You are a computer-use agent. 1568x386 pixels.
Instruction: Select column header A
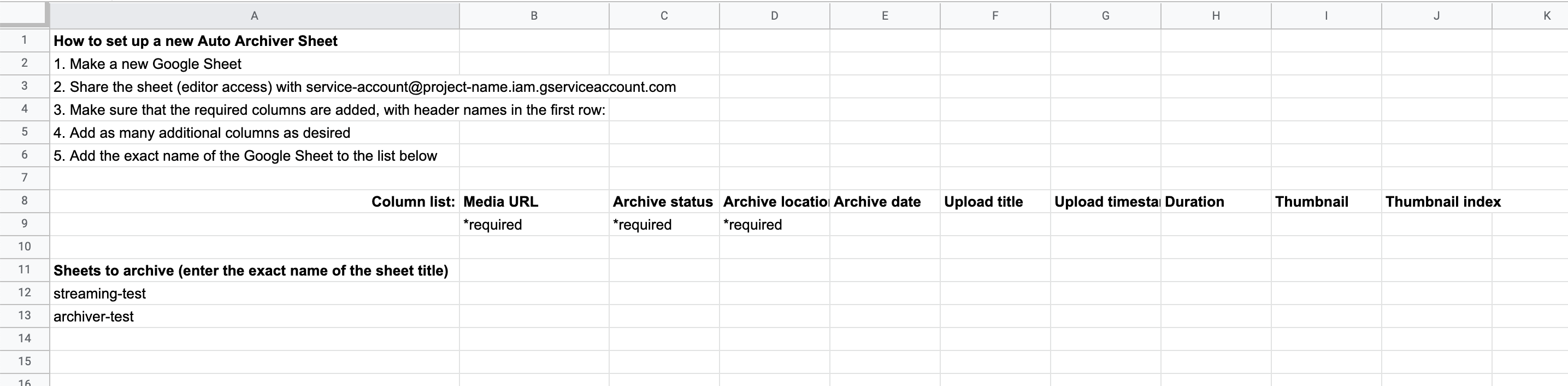[x=254, y=15]
